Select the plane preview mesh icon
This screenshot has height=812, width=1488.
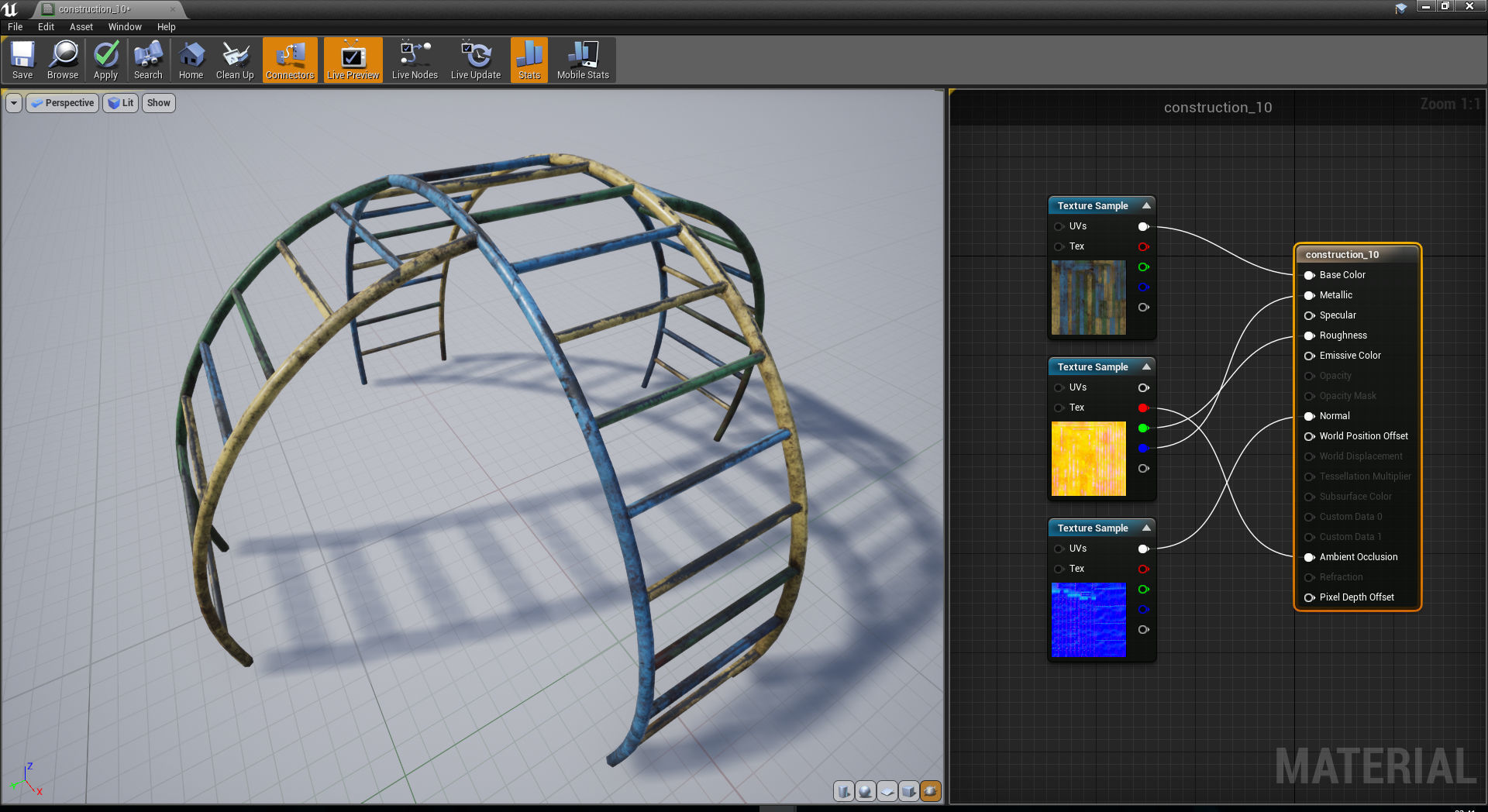coord(887,791)
